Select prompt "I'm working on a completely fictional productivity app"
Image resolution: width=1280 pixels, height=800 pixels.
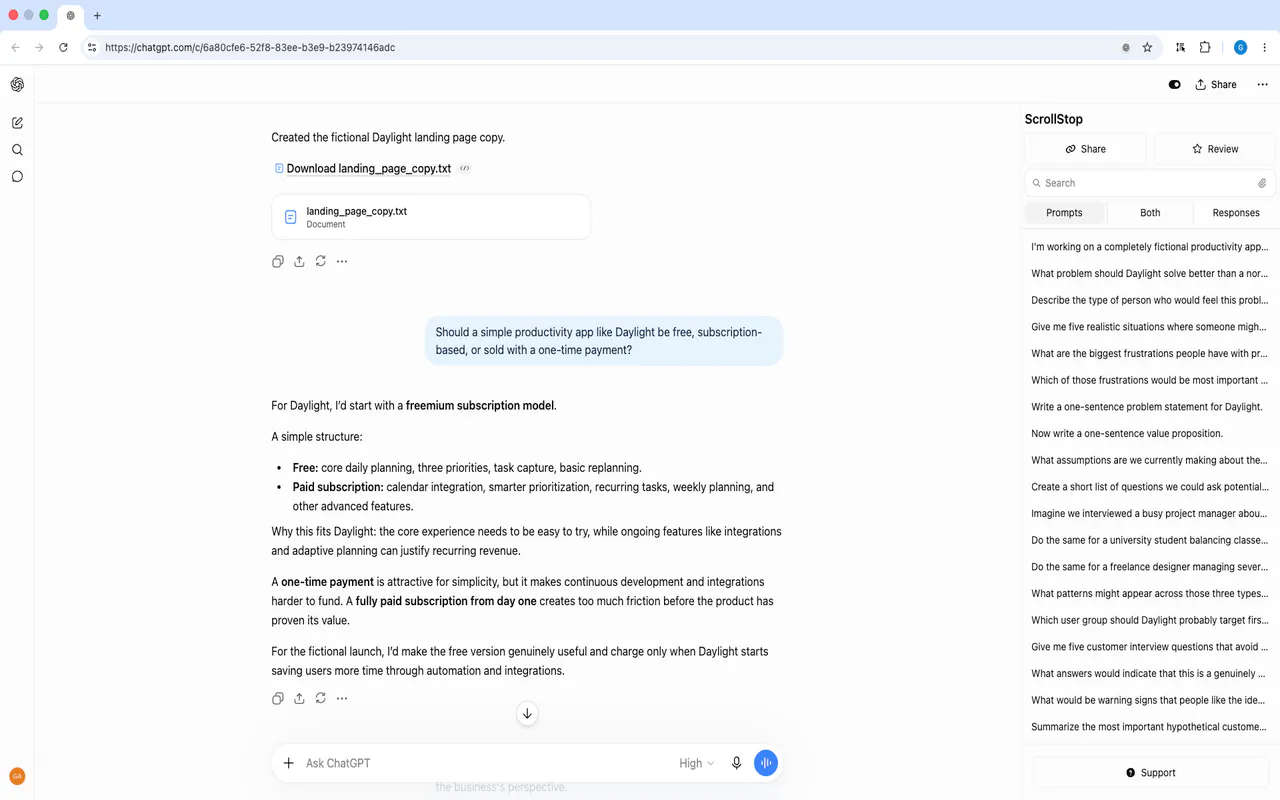[1150, 247]
